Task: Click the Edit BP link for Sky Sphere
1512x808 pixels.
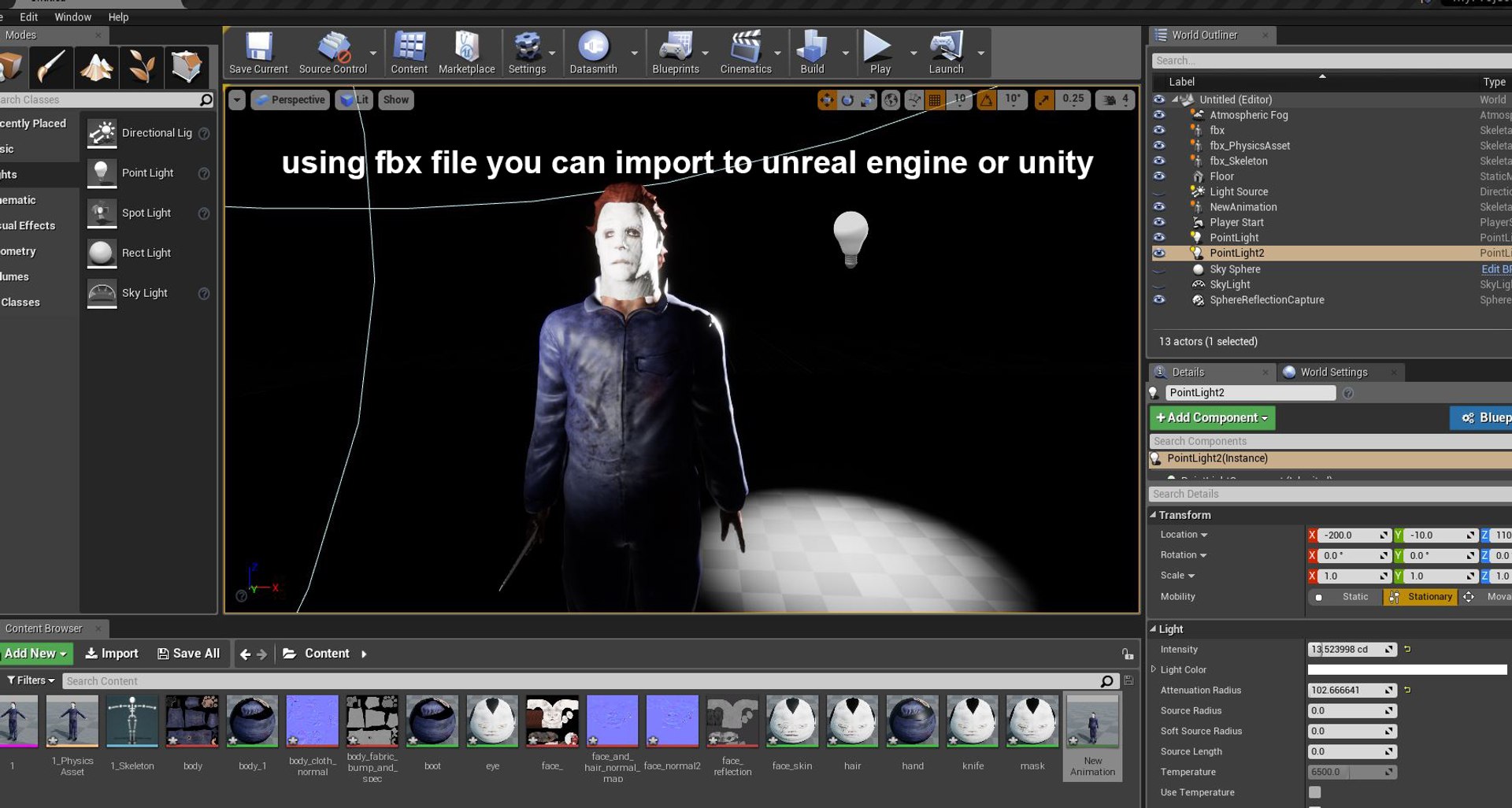Action: coord(1495,269)
